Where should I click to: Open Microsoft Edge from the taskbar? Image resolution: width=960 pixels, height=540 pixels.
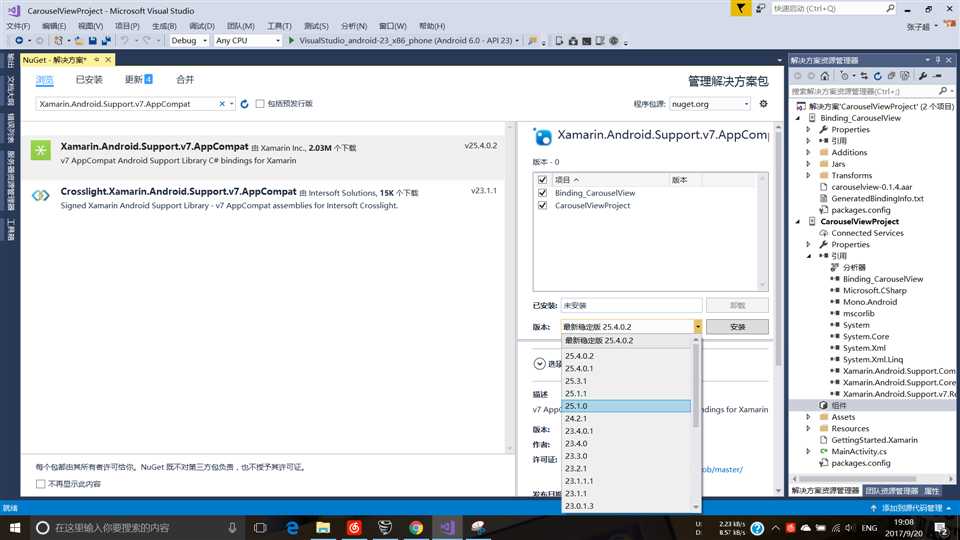click(292, 527)
